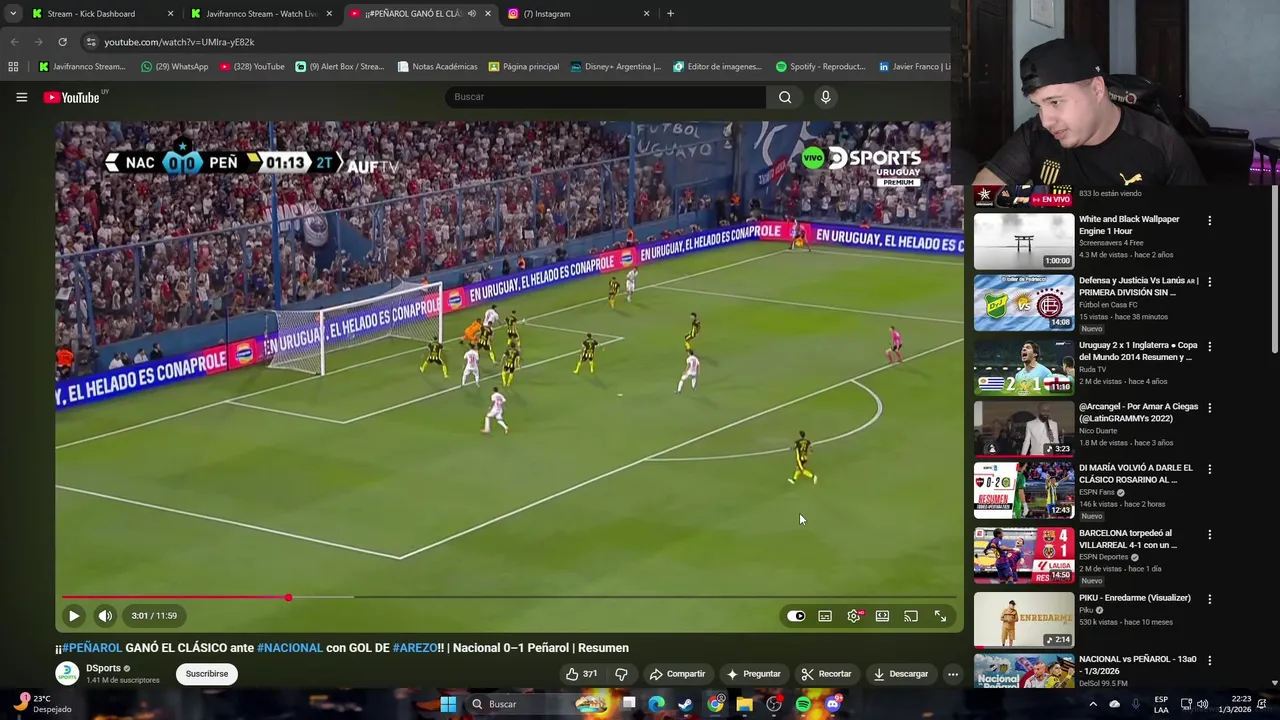Click the #NACIONAL hashtag in title

[x=290, y=648]
